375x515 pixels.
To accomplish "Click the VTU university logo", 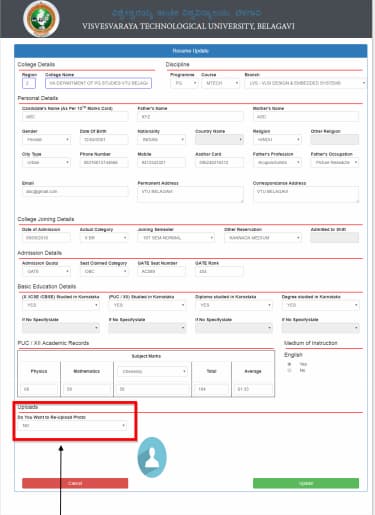I will [41, 19].
